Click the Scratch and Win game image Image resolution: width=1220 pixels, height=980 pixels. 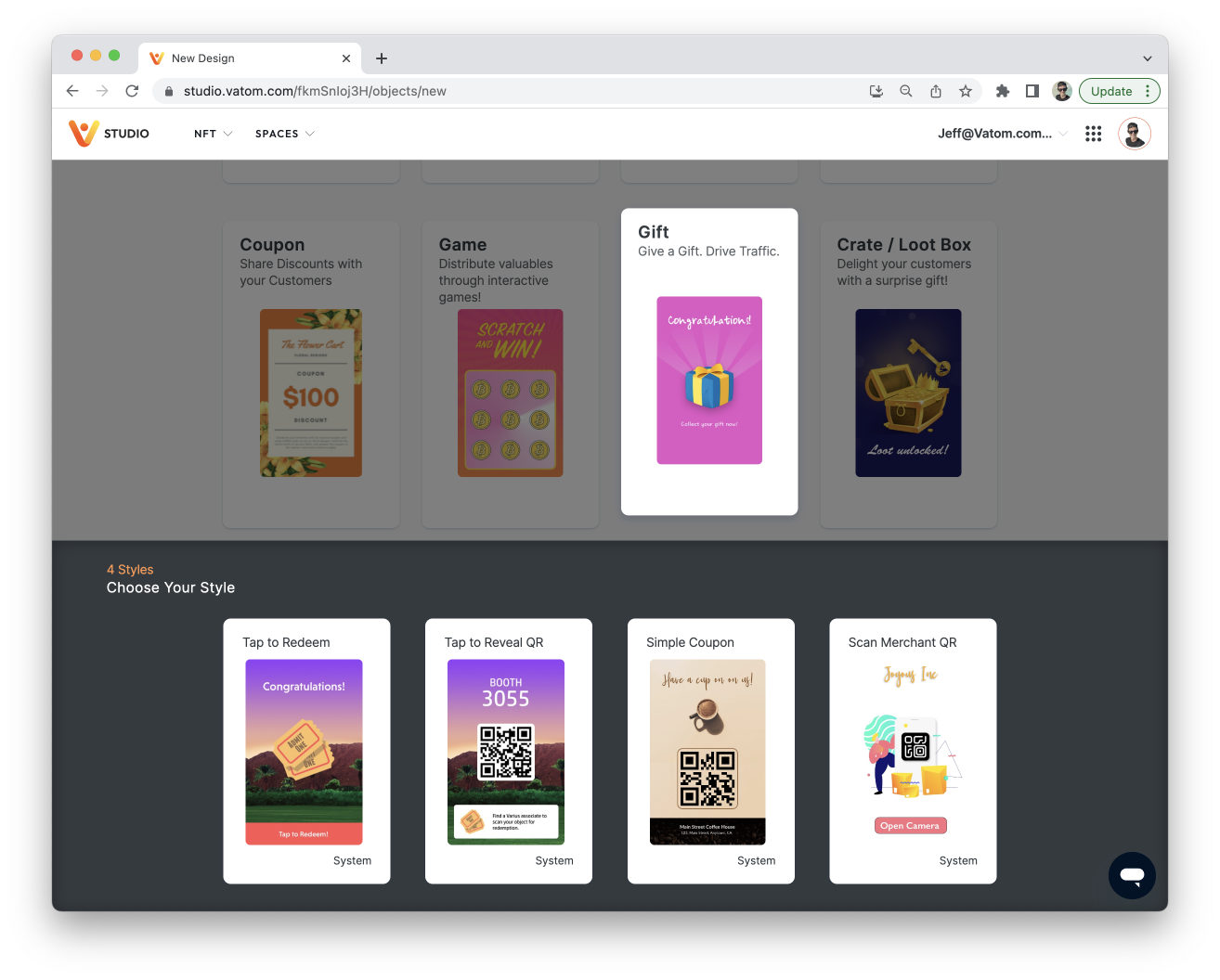pos(510,393)
